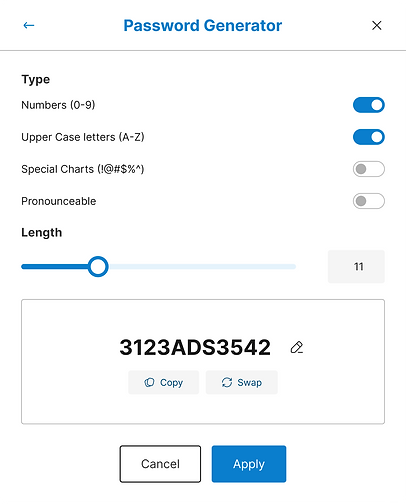Viewport: 406px width, 504px height.
Task: Click the Cancel button
Action: click(x=160, y=464)
